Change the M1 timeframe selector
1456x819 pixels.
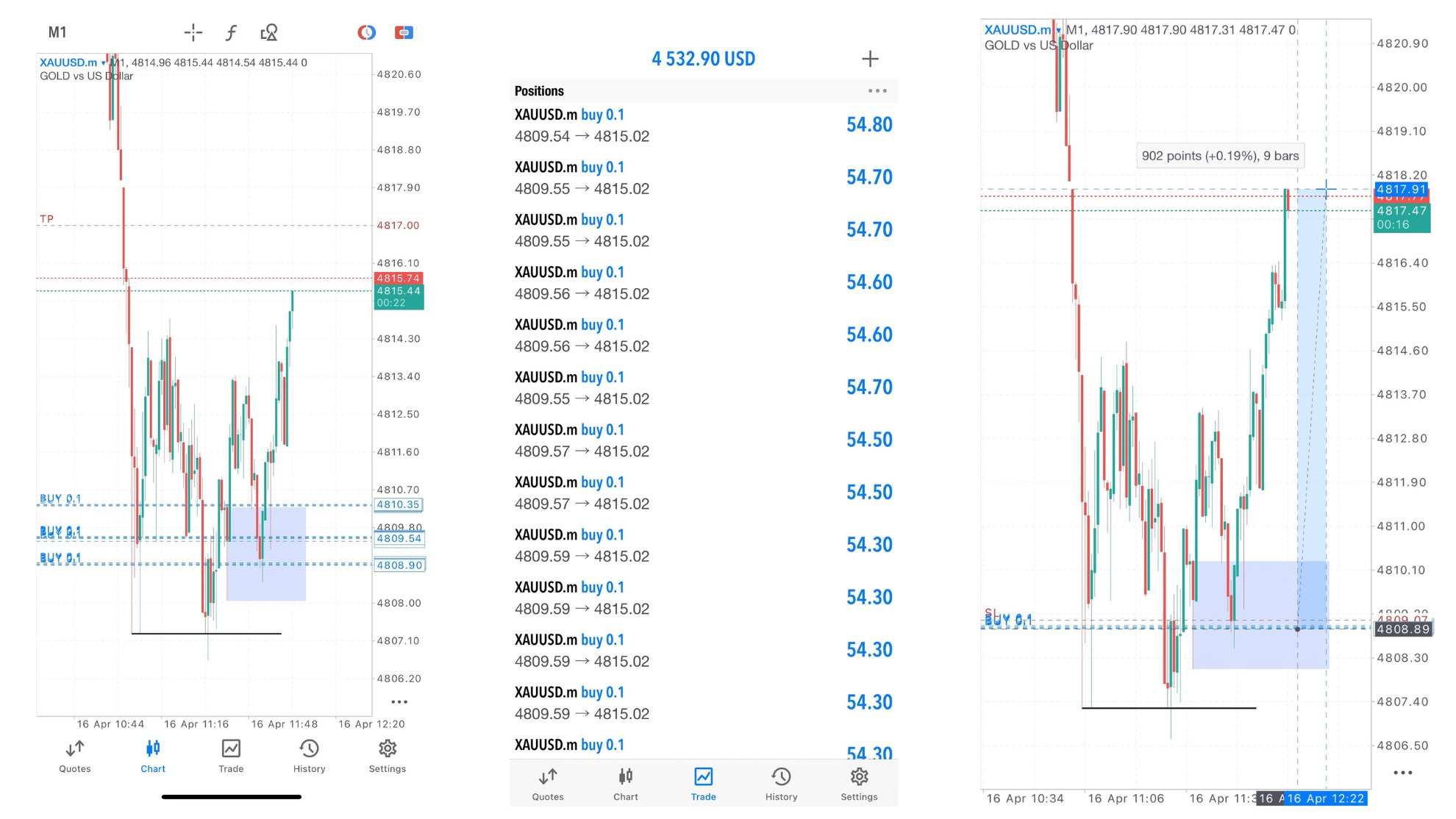tap(57, 32)
